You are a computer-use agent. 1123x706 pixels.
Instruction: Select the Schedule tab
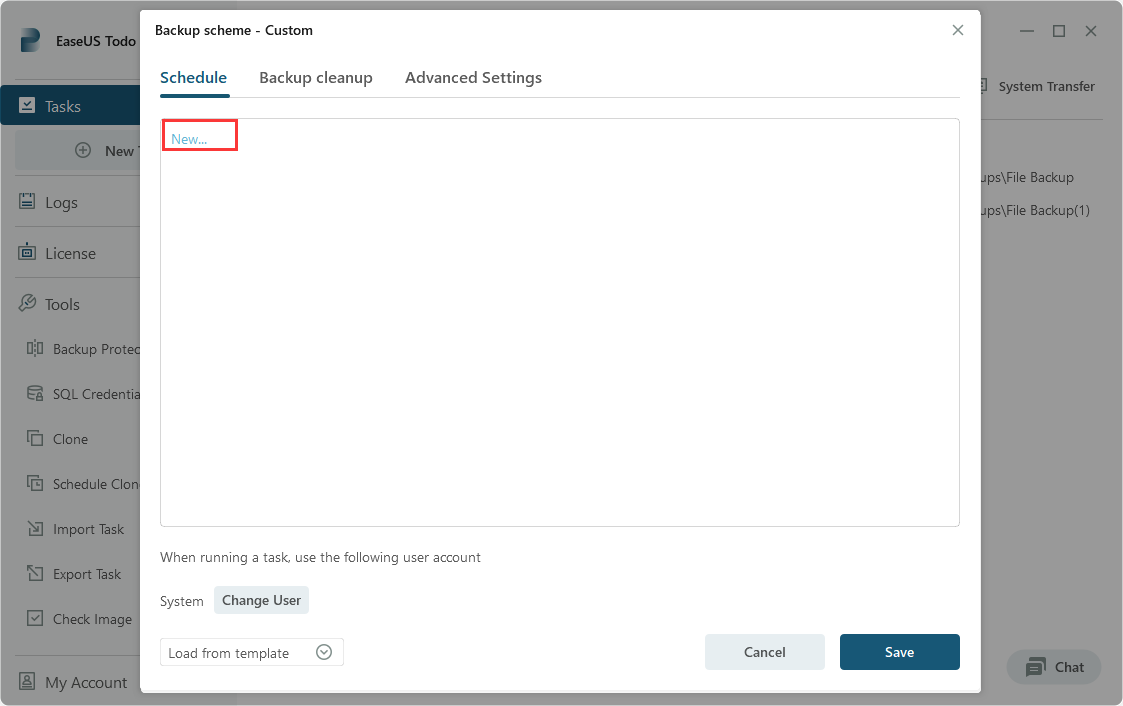click(193, 77)
